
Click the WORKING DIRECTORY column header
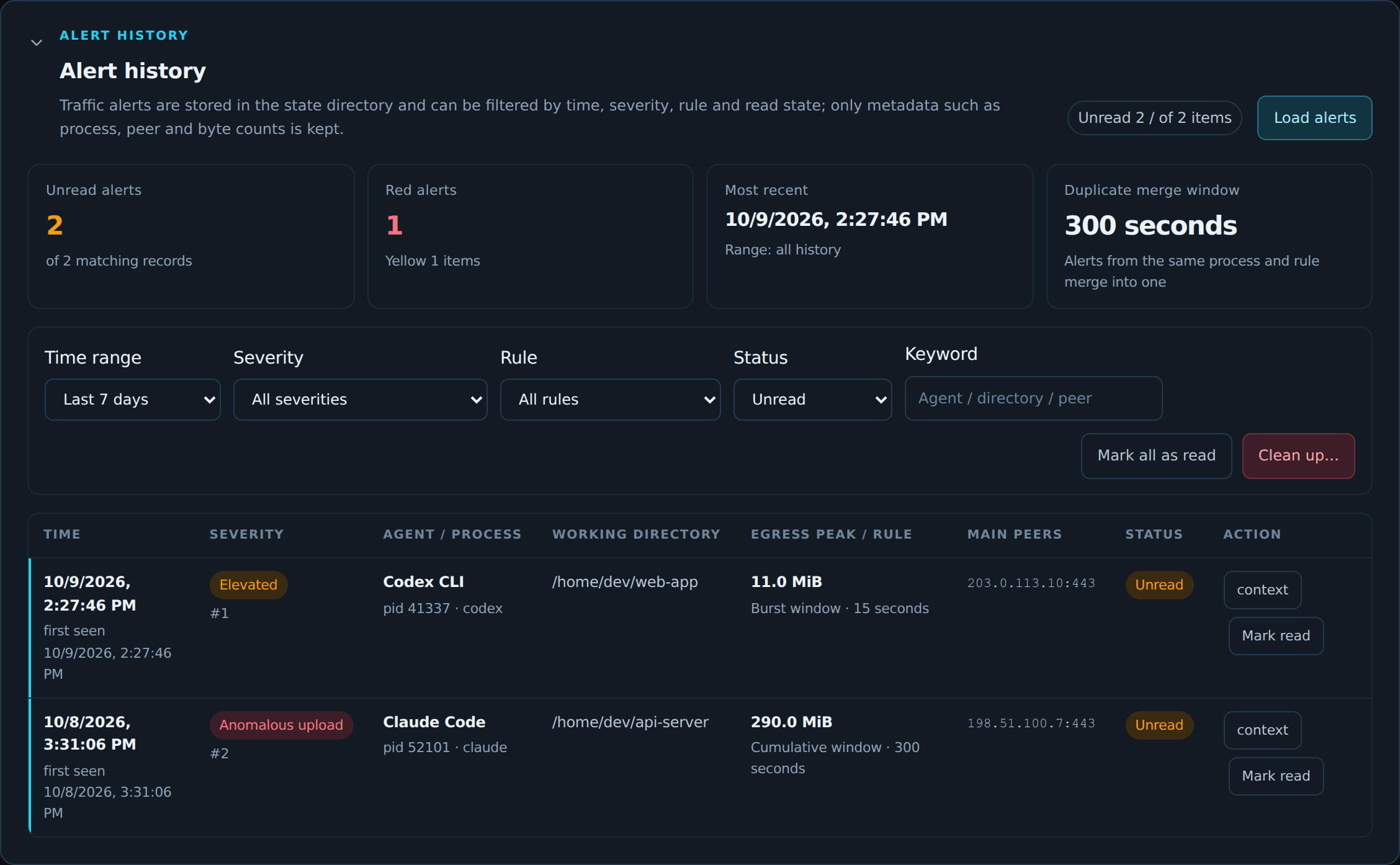click(x=636, y=534)
